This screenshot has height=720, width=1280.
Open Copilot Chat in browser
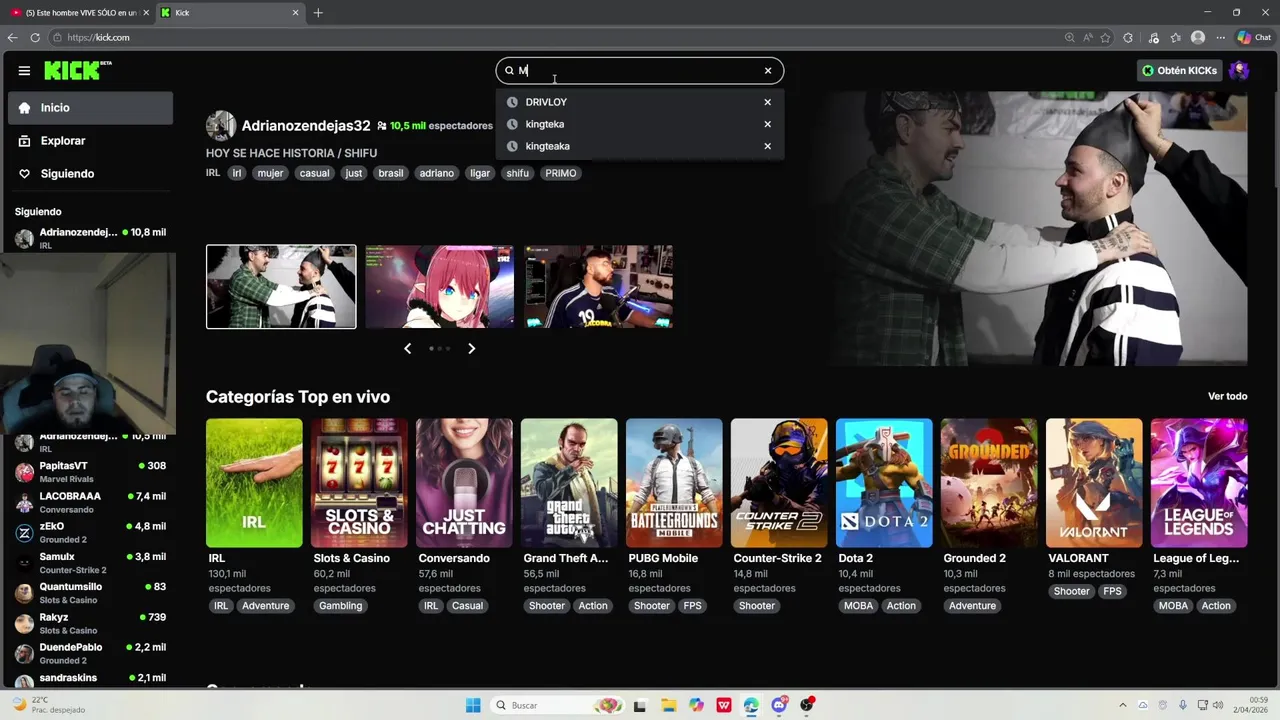click(x=1253, y=38)
